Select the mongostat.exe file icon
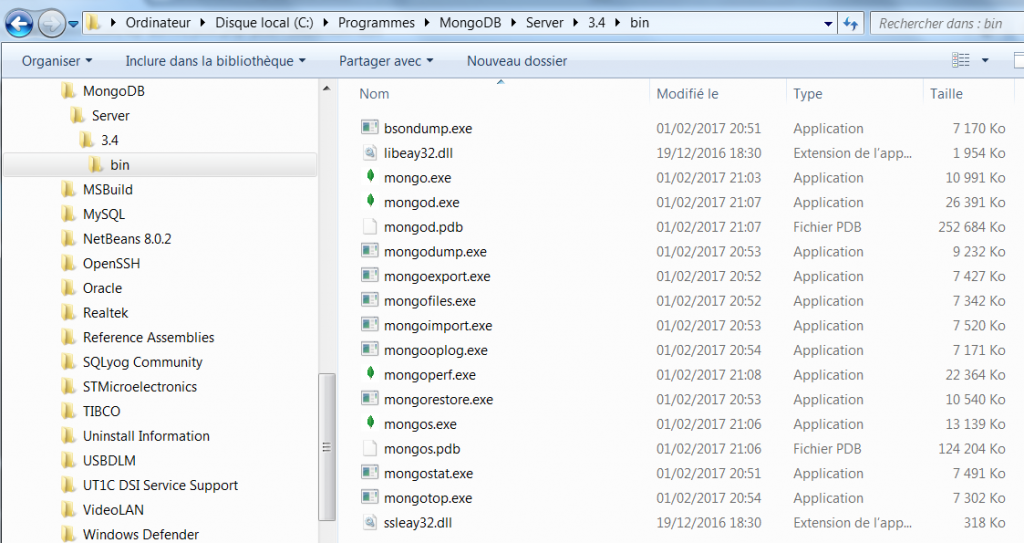Image resolution: width=1024 pixels, height=543 pixels. pyautogui.click(x=370, y=472)
